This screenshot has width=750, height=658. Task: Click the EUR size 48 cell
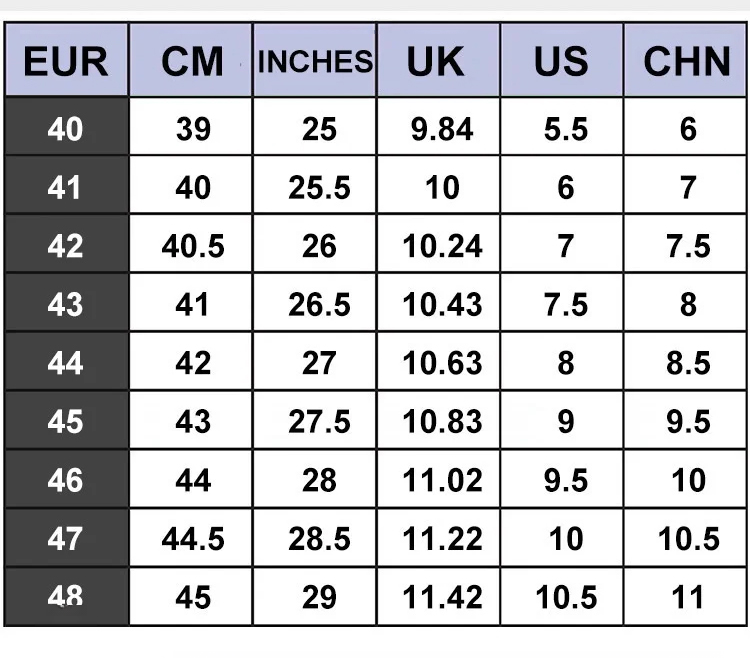point(66,597)
